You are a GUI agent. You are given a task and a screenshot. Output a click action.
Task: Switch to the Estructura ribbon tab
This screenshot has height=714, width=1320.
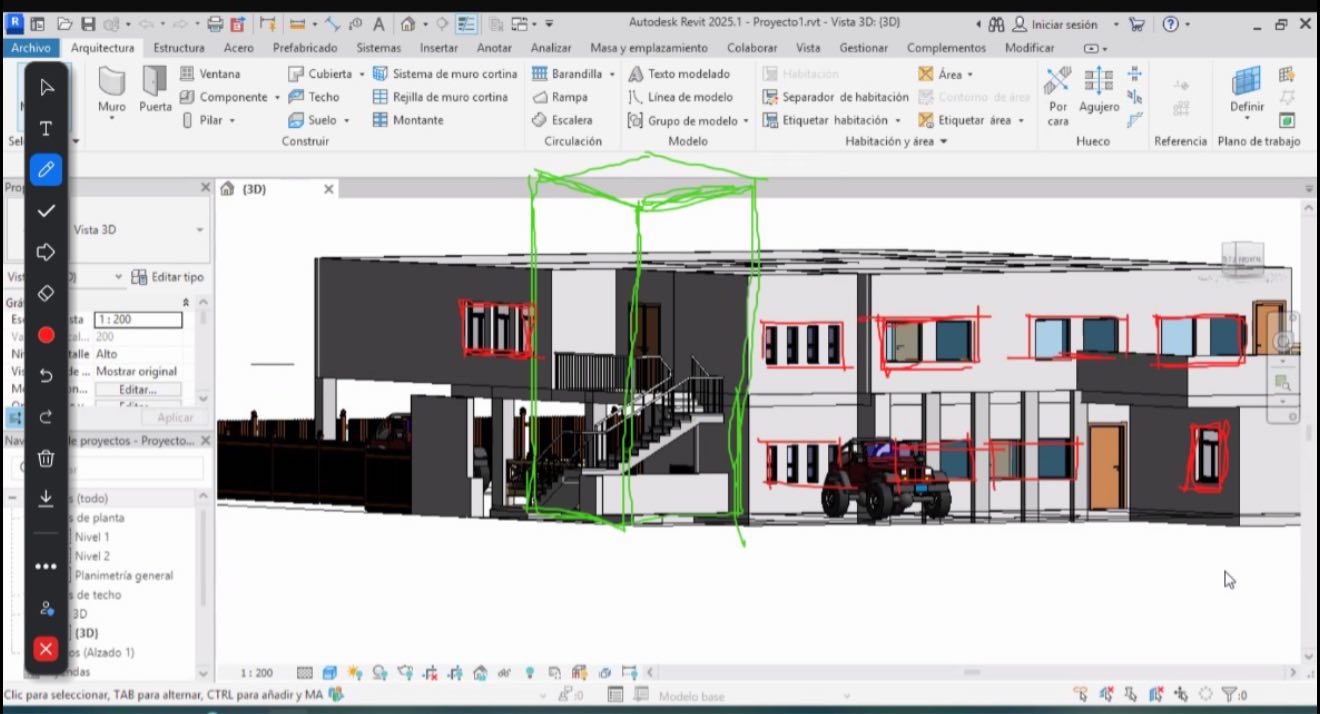tap(179, 47)
